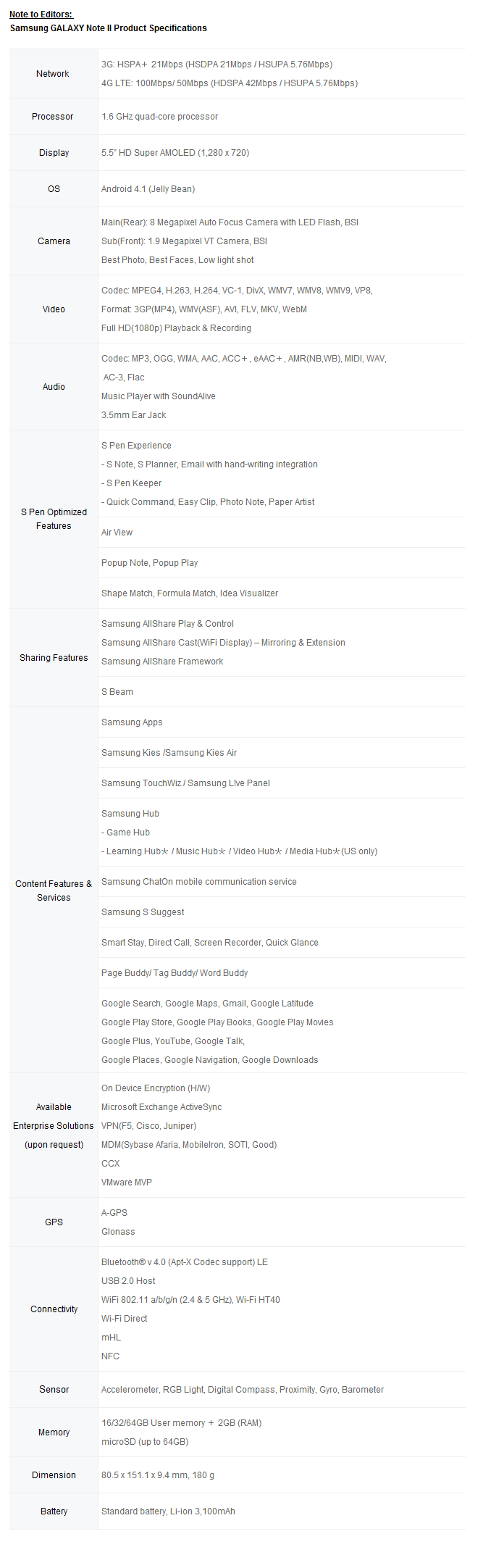Viewport: 504px width, 1568px height.
Task: Click the Glonass entry under GPS
Action: pyautogui.click(x=118, y=1232)
